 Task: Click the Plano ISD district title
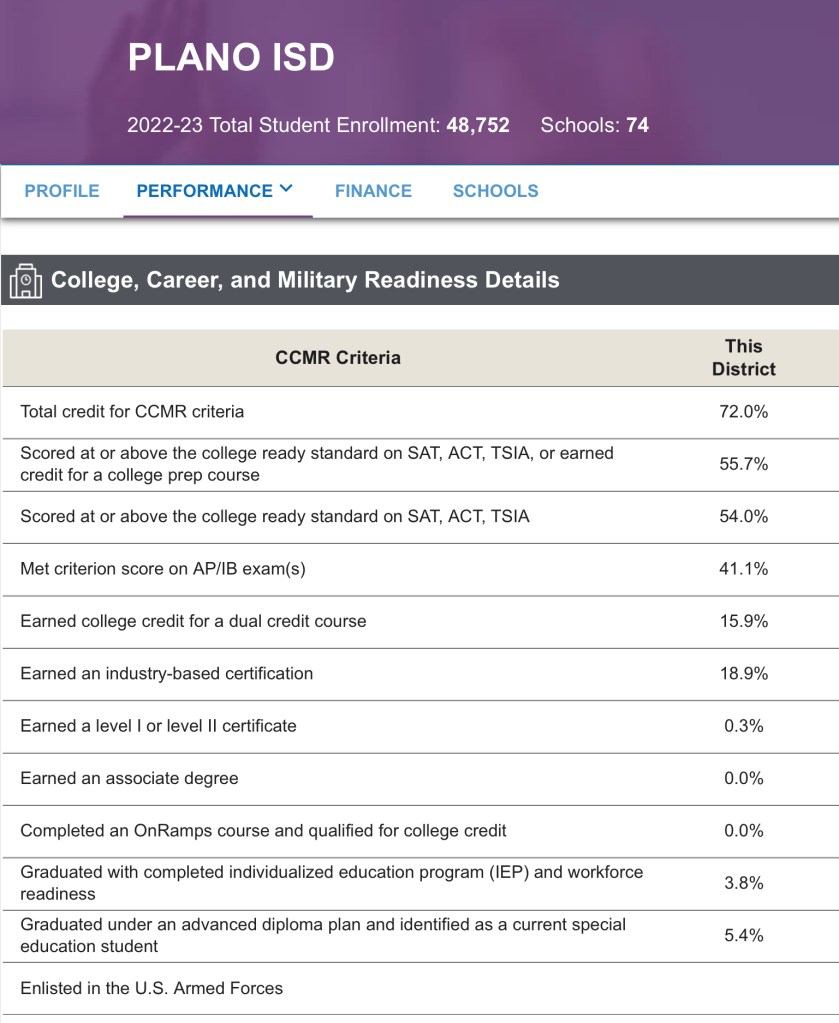231,58
